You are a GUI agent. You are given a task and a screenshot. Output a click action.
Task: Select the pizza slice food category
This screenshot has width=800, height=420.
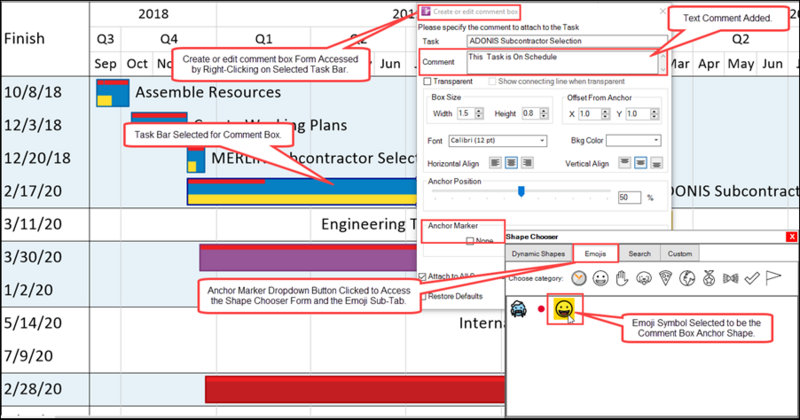665,278
